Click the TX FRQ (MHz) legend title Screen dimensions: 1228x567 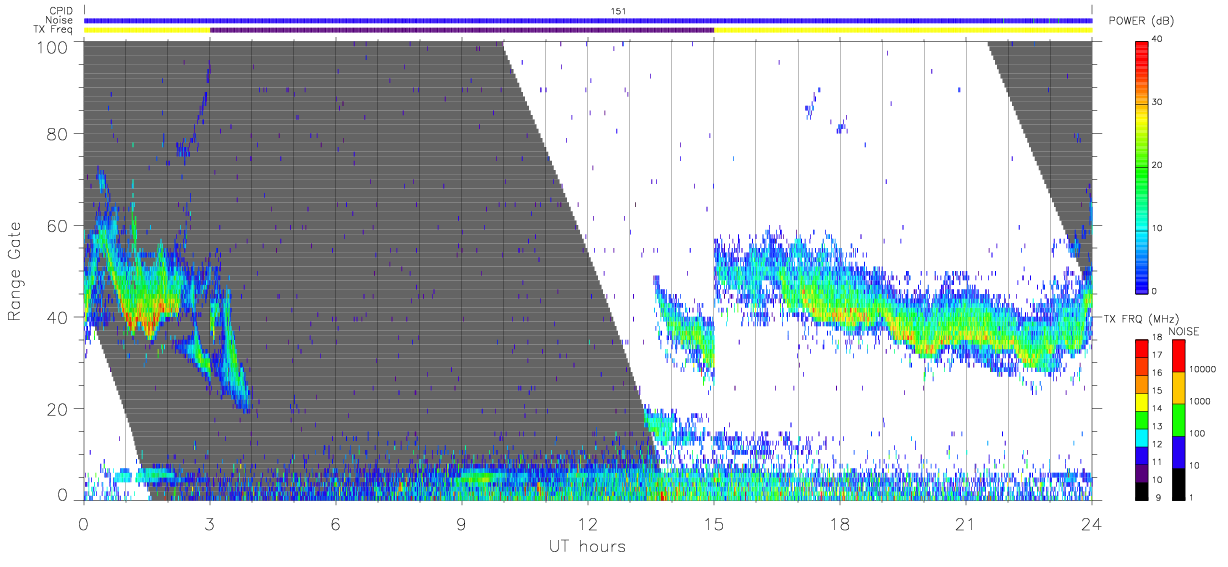1141,319
